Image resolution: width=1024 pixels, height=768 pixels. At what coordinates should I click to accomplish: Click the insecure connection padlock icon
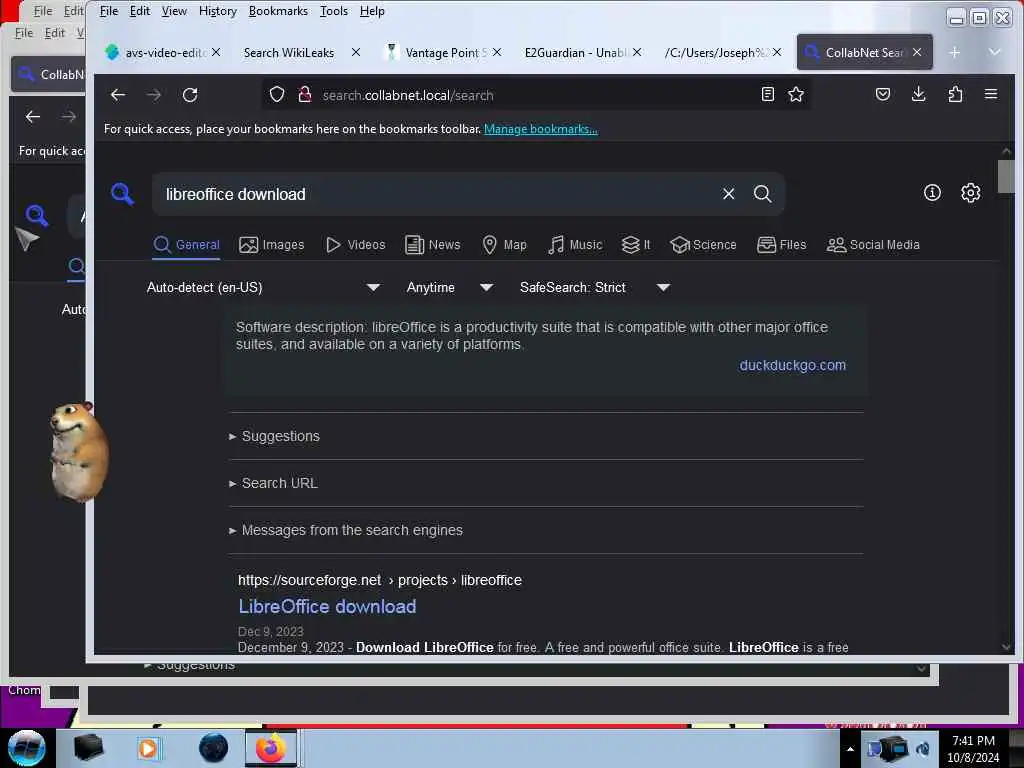[x=304, y=95]
